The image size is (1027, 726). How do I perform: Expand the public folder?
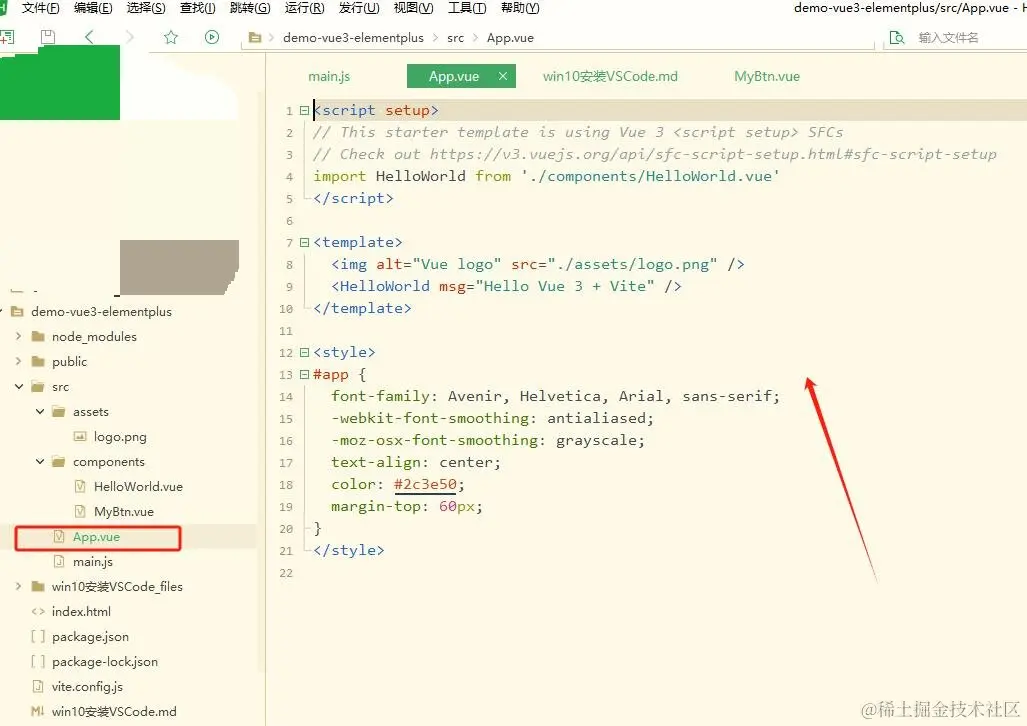pos(18,361)
